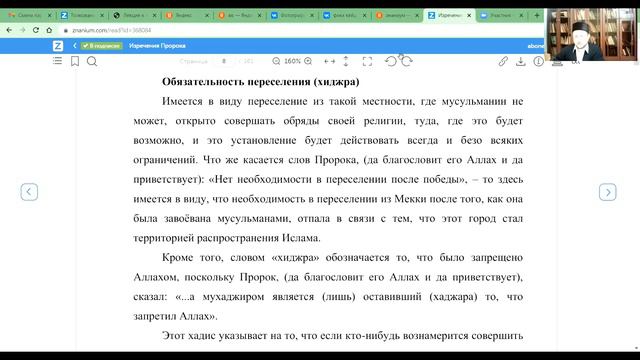
Task: Switch to the 'Лекция' tab with globe icon
Action: point(134,15)
